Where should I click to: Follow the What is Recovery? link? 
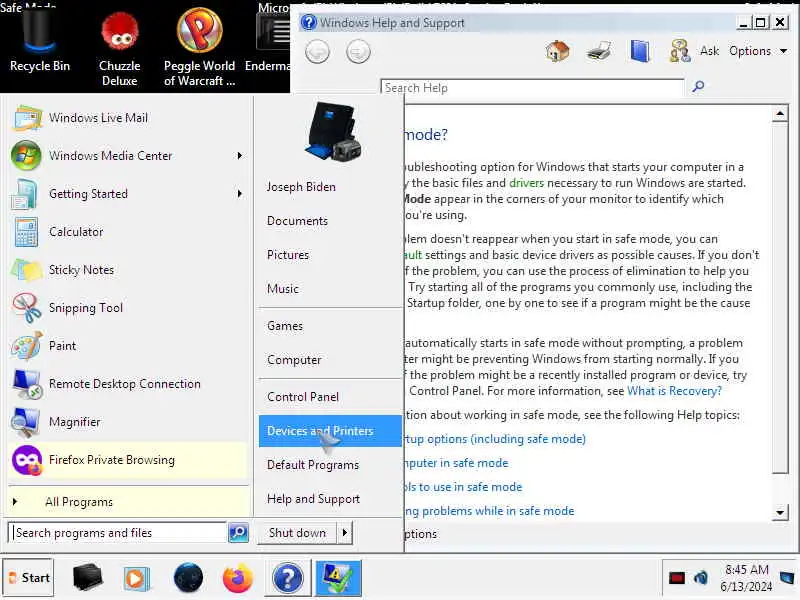click(674, 391)
